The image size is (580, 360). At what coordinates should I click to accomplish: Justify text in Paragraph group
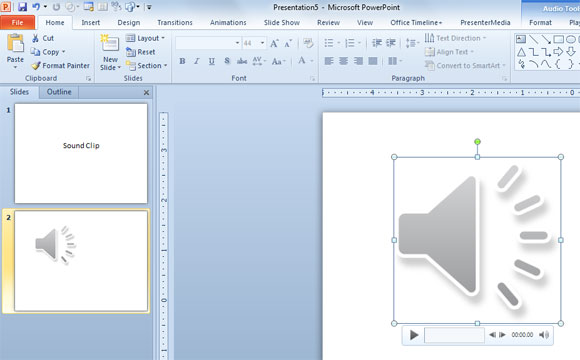372,61
